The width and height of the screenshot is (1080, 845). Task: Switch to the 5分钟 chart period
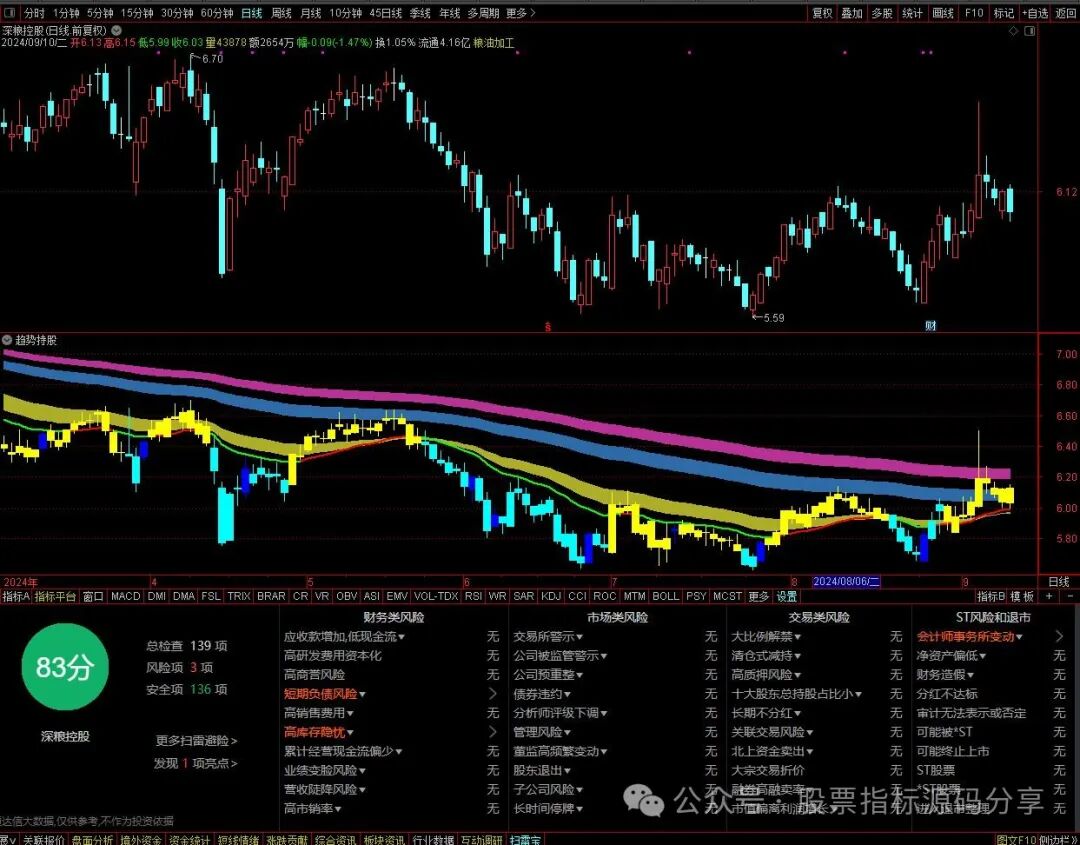click(100, 13)
